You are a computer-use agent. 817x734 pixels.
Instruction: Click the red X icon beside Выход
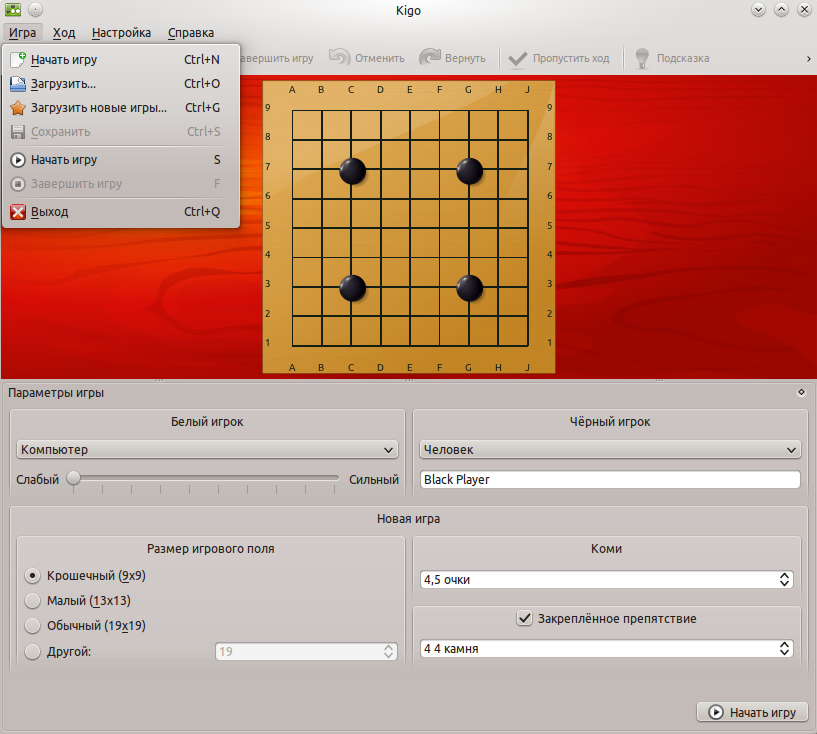[18, 212]
